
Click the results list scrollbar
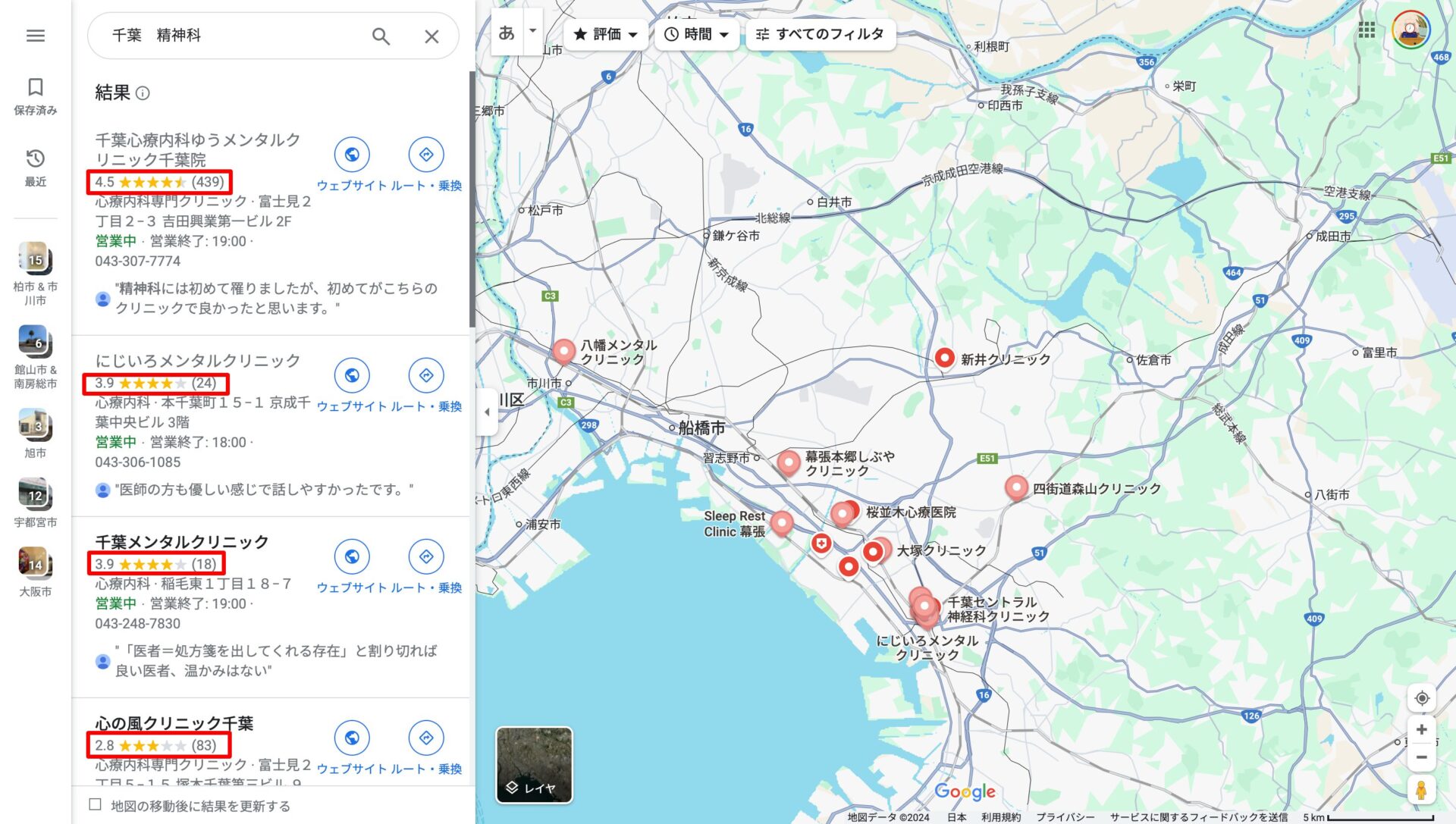472,200
